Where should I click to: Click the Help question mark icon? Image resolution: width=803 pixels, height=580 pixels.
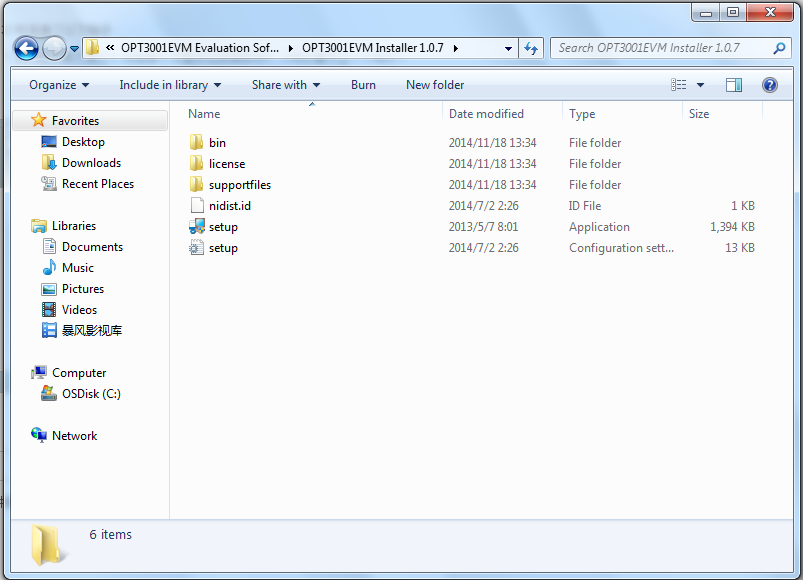point(769,85)
